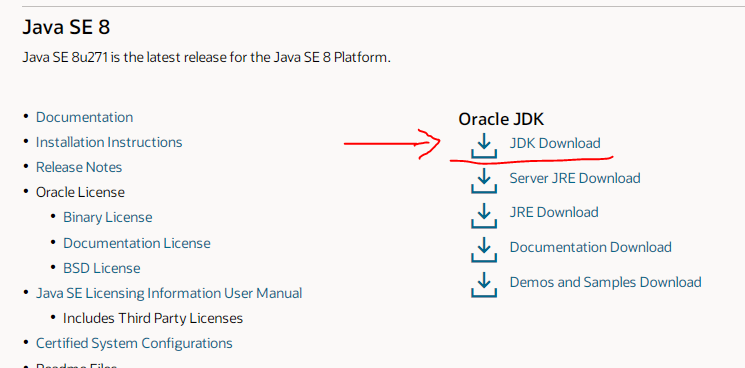Open the Documentation License link

pyautogui.click(x=137, y=243)
